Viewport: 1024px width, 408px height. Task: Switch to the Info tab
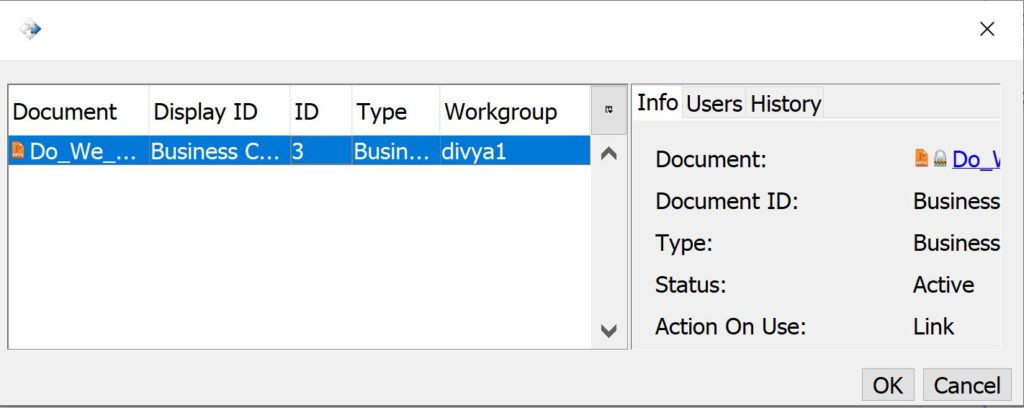tap(657, 103)
